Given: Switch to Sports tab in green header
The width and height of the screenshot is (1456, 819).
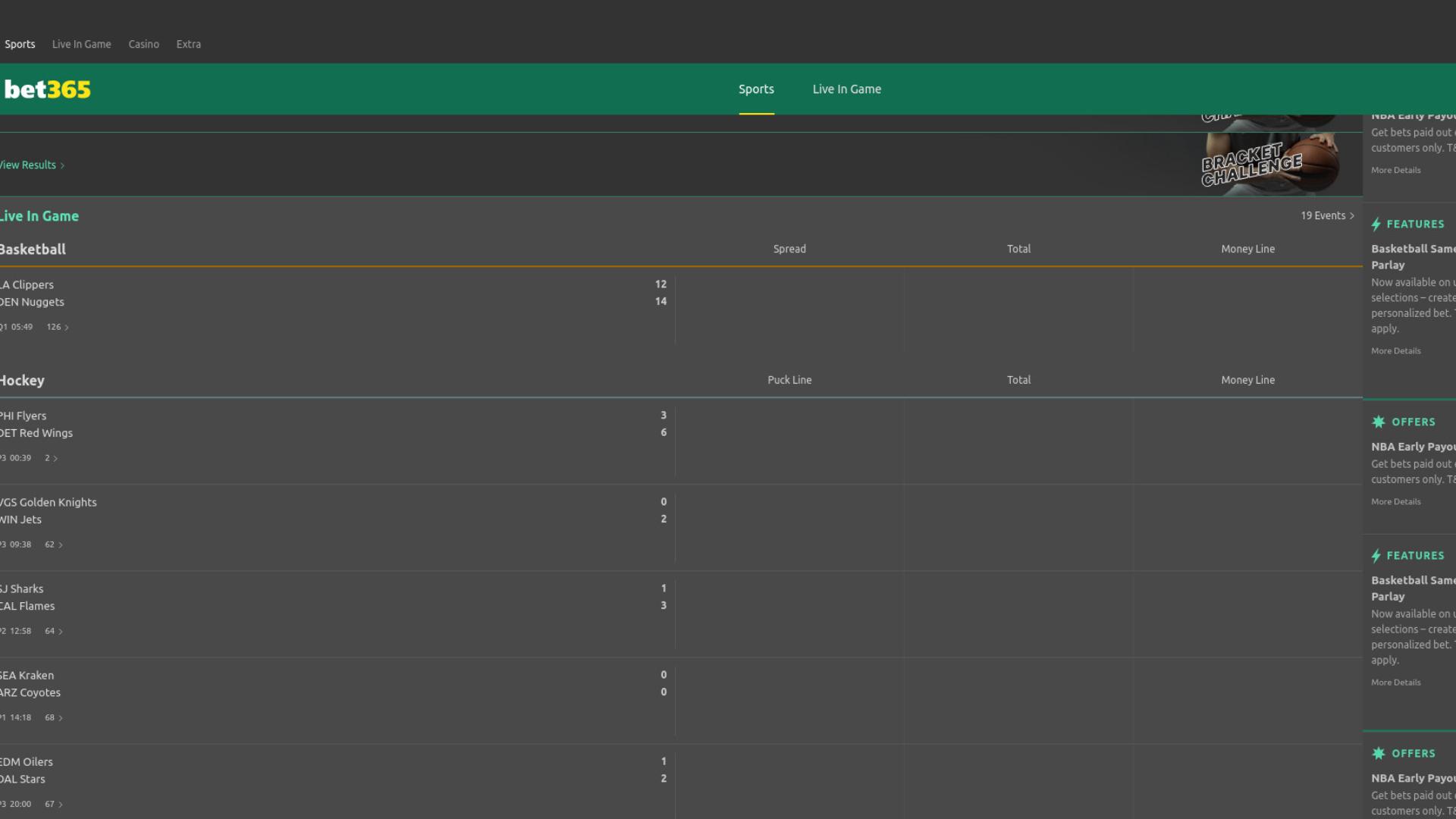Looking at the screenshot, I should (756, 89).
